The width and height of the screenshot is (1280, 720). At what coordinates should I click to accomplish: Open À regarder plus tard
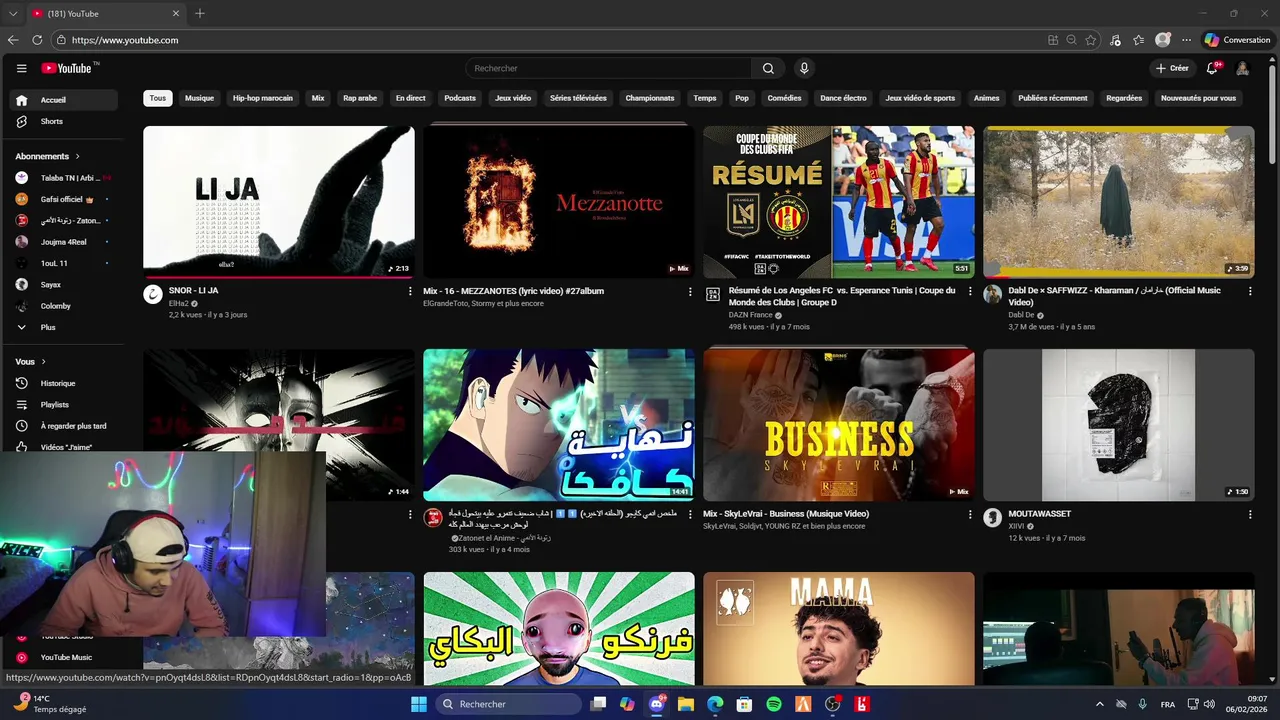[x=63, y=426]
